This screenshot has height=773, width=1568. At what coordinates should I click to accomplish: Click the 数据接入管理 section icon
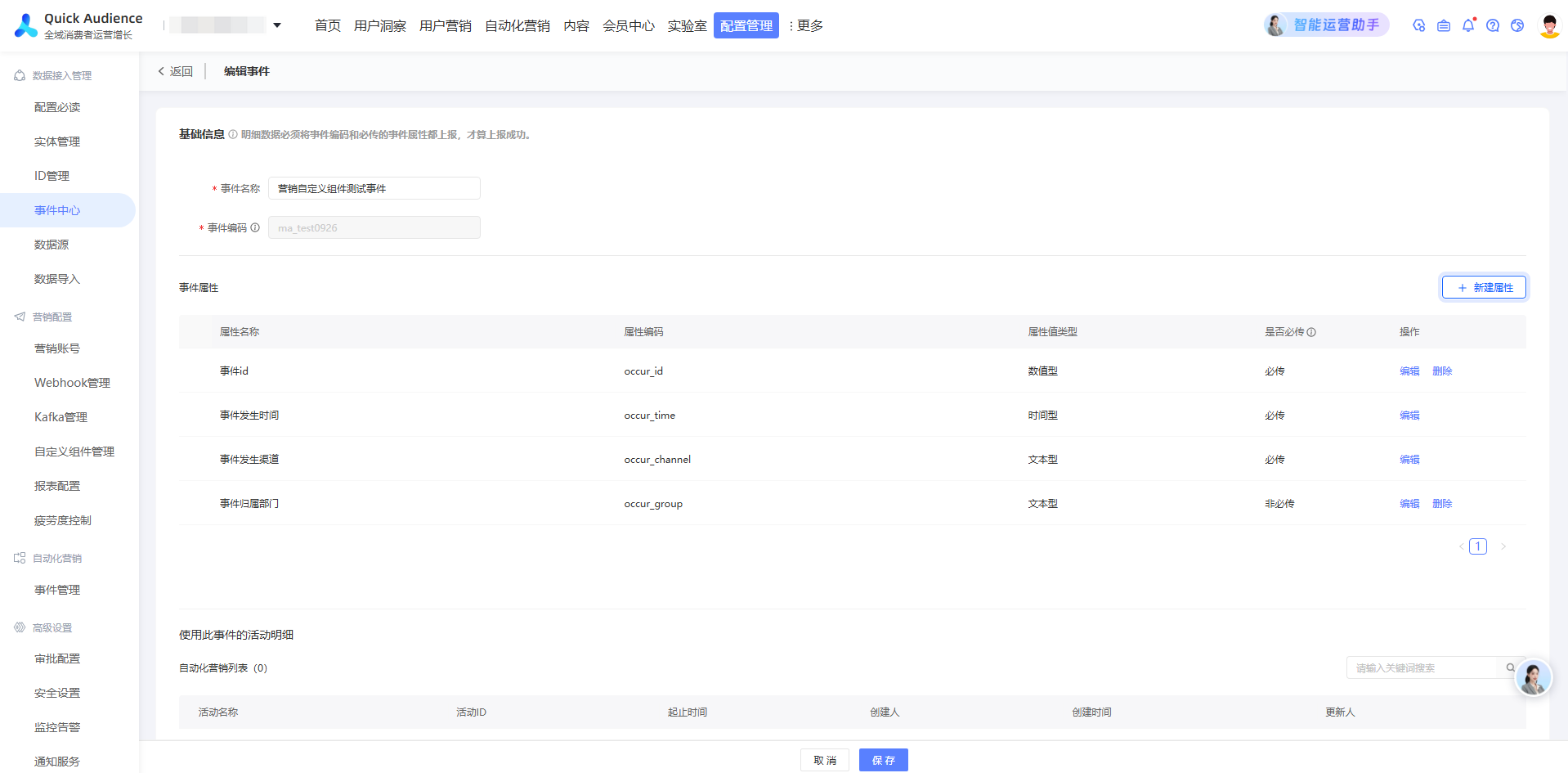[20, 75]
